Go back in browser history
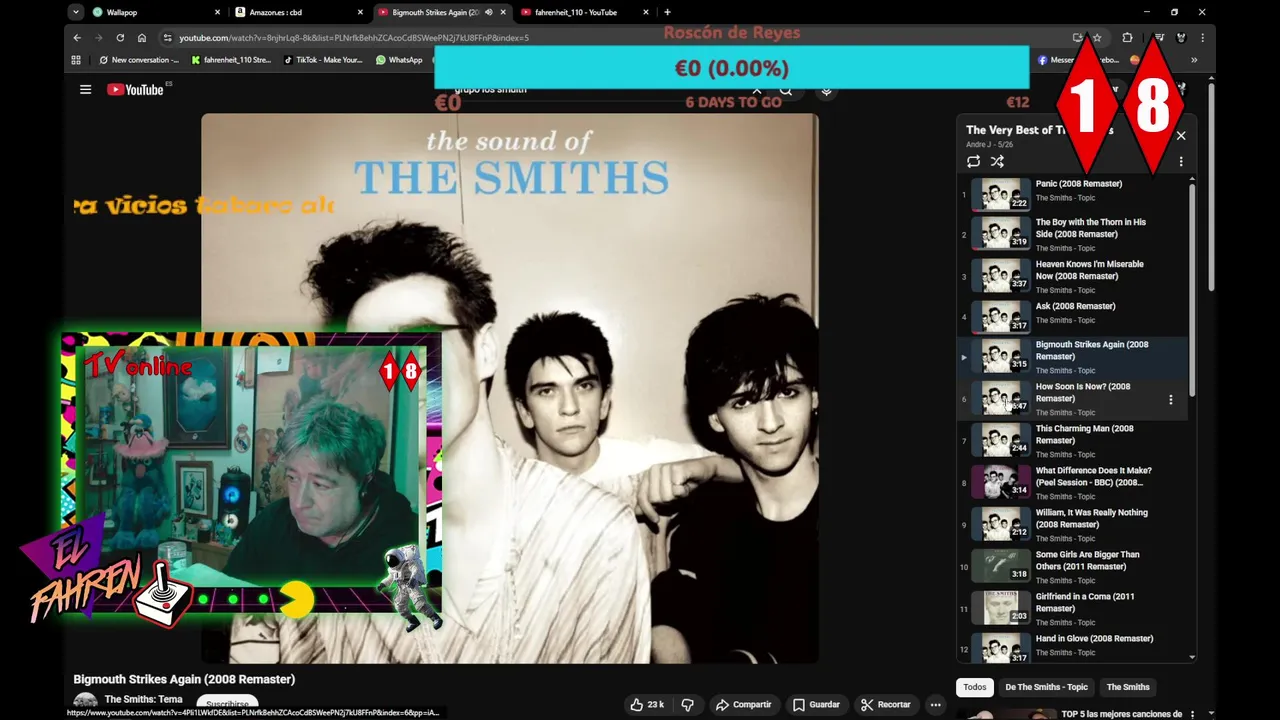Screen dimensions: 1280x720 click(x=77, y=38)
